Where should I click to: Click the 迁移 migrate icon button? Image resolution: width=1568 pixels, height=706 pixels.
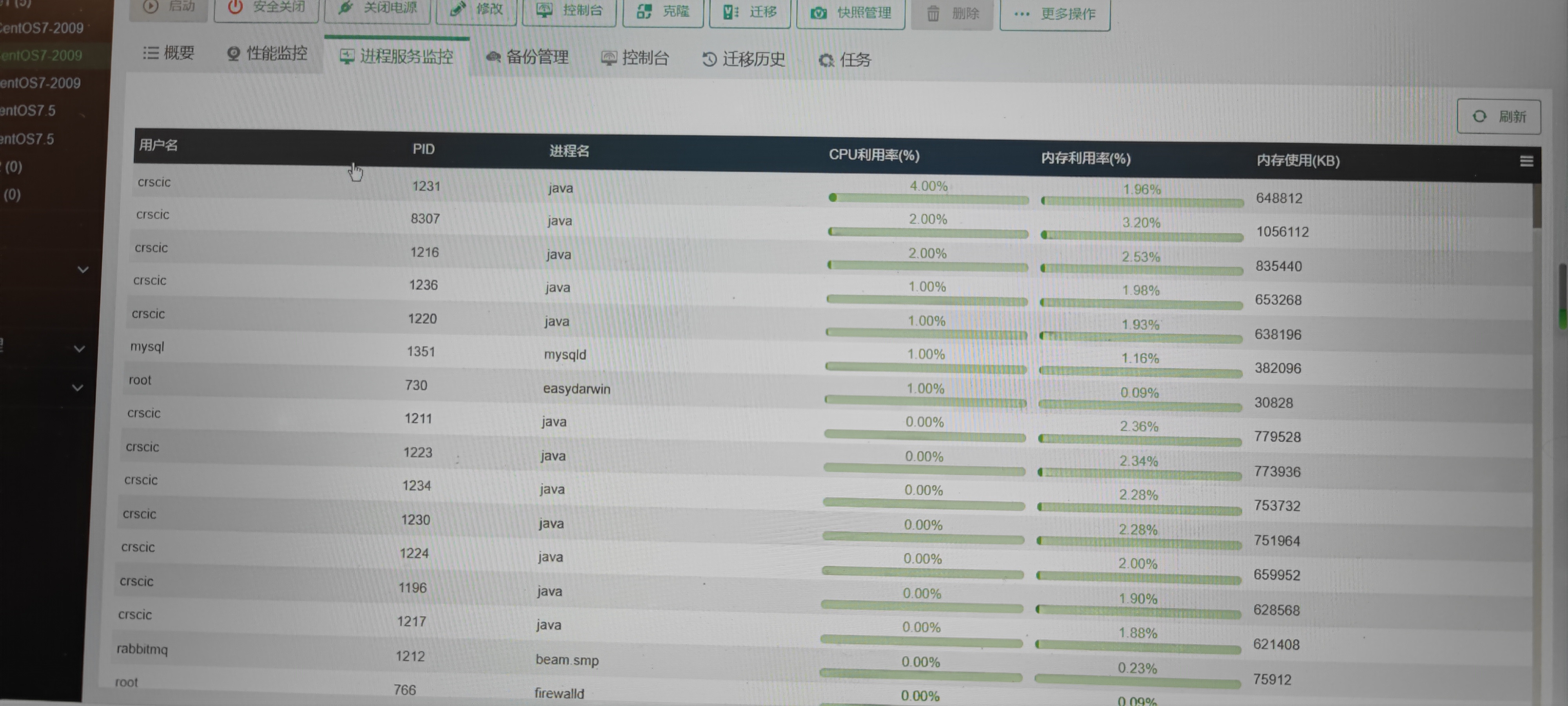(x=749, y=12)
